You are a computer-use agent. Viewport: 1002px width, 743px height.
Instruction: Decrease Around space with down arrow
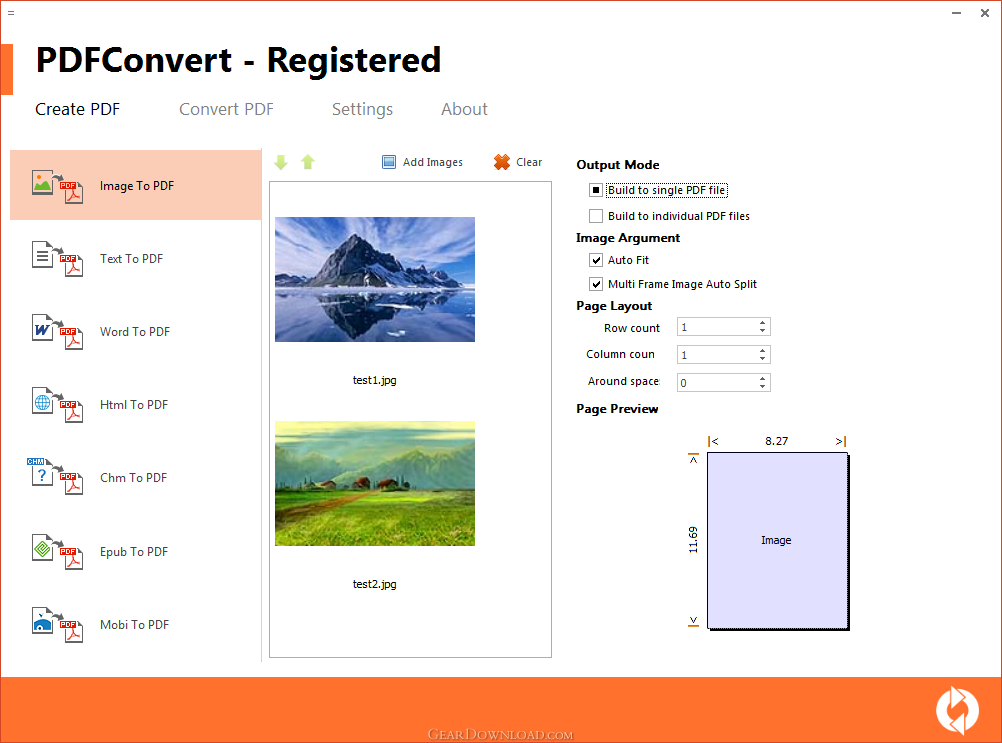[x=762, y=387]
